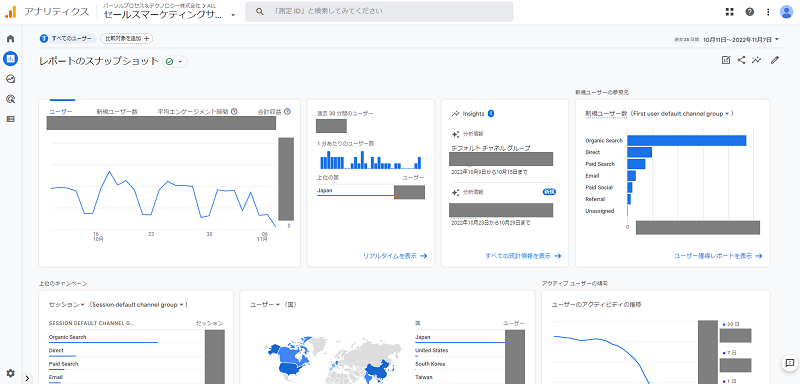800x384 pixels.
Task: Open the report status check dropdown
Action: [174, 62]
